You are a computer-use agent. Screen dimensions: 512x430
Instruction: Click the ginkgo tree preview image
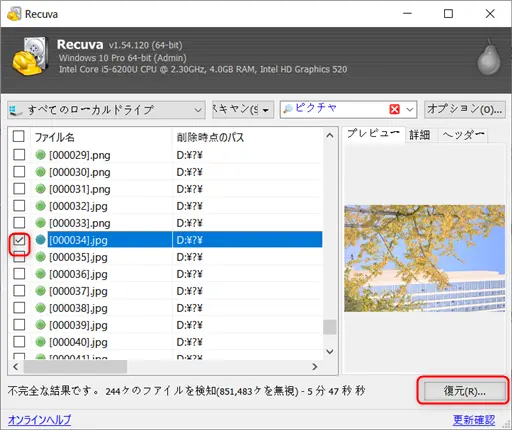click(424, 258)
